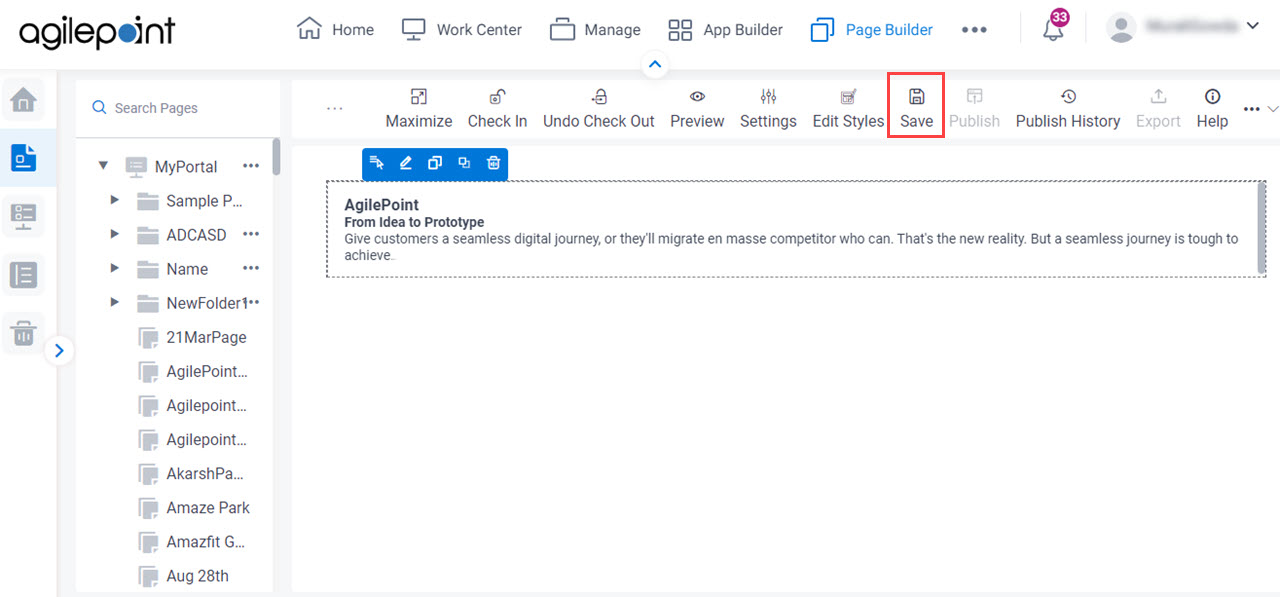The image size is (1280, 597).
Task: Expand the Name folder
Action: coord(114,268)
